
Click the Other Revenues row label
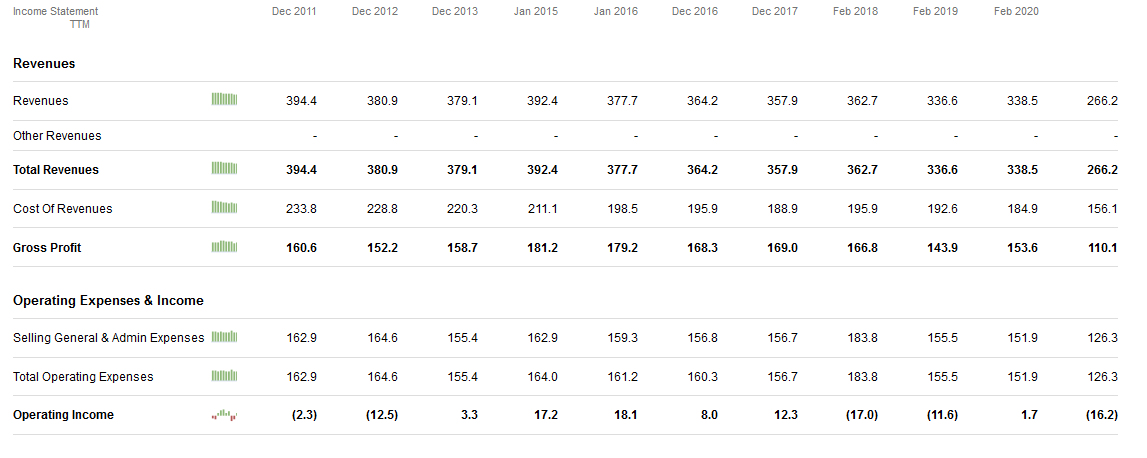[x=57, y=136]
